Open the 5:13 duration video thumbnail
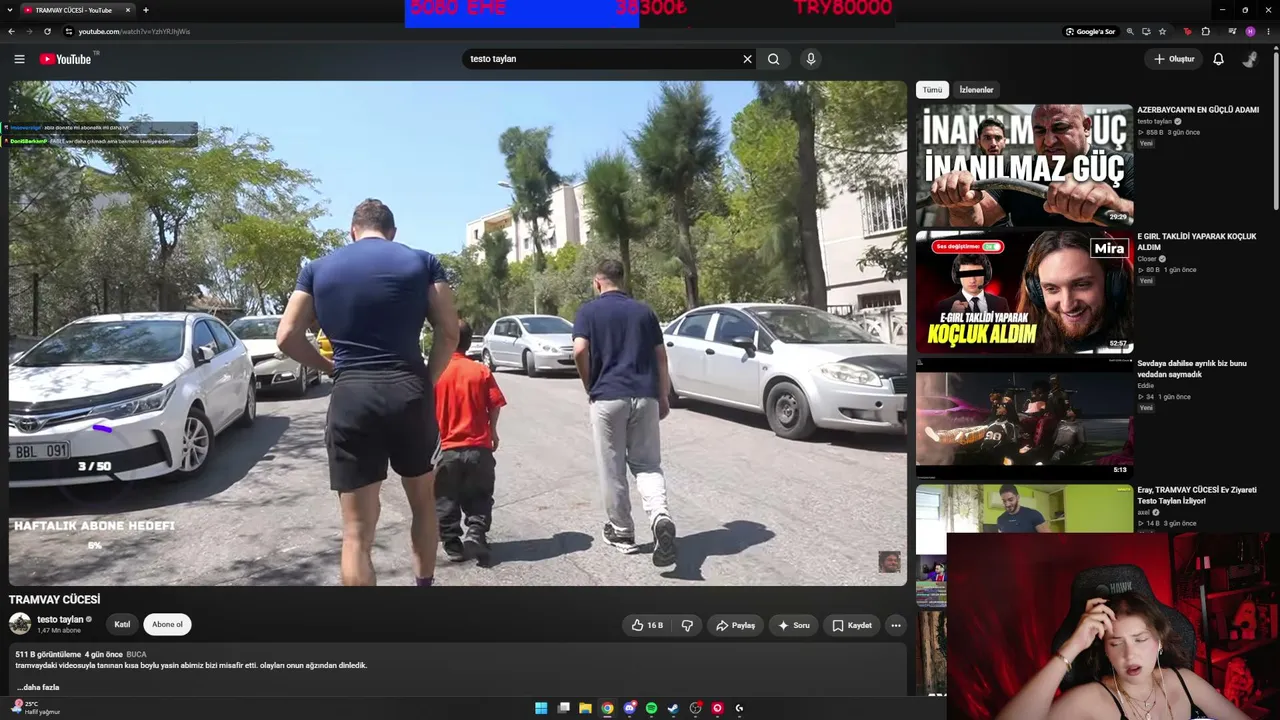This screenshot has width=1280, height=720. click(1024, 418)
